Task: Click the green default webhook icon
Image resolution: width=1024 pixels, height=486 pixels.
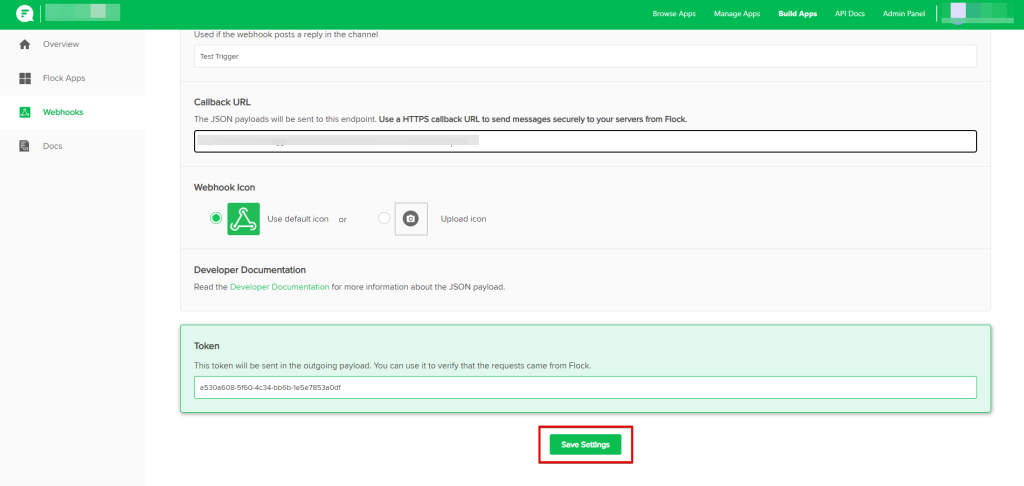Action: 243,219
